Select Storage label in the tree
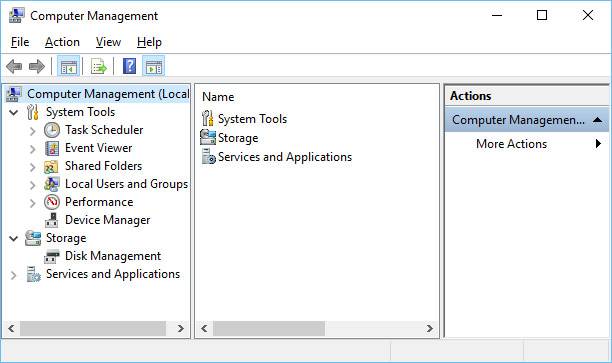This screenshot has width=612, height=363. coord(66,238)
